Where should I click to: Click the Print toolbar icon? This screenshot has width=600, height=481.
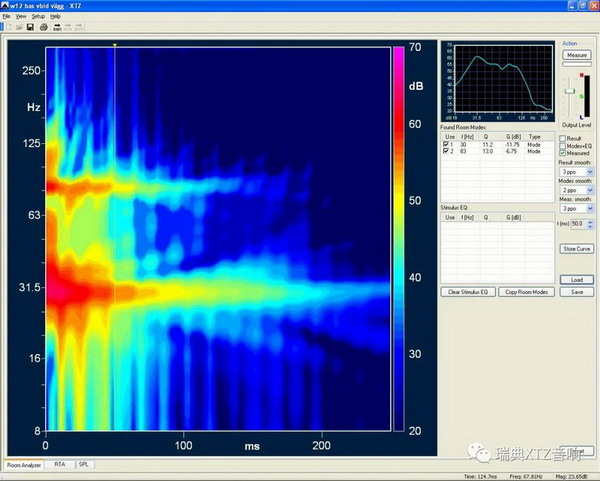pos(43,26)
